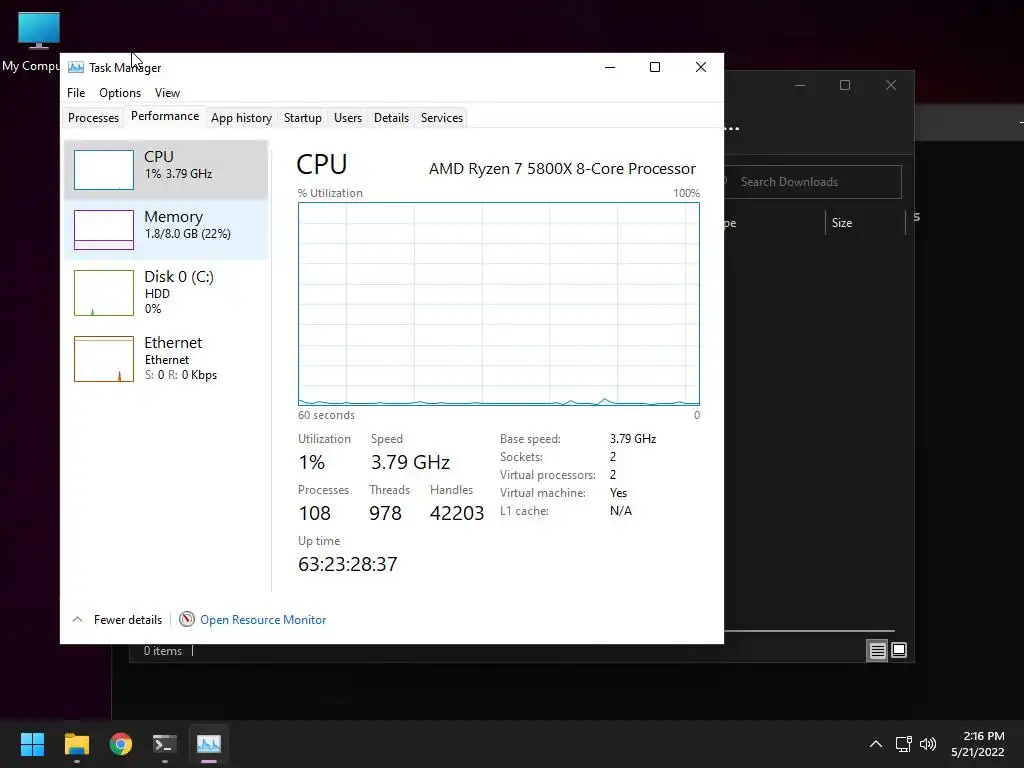Switch to the Processes tab
This screenshot has height=768, width=1024.
(x=93, y=118)
